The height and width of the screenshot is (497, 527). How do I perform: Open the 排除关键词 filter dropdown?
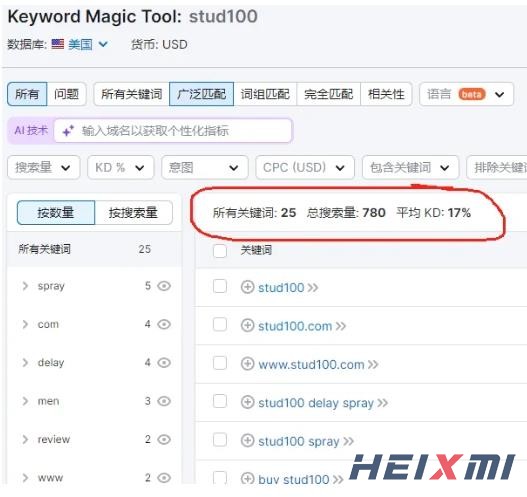(x=497, y=167)
